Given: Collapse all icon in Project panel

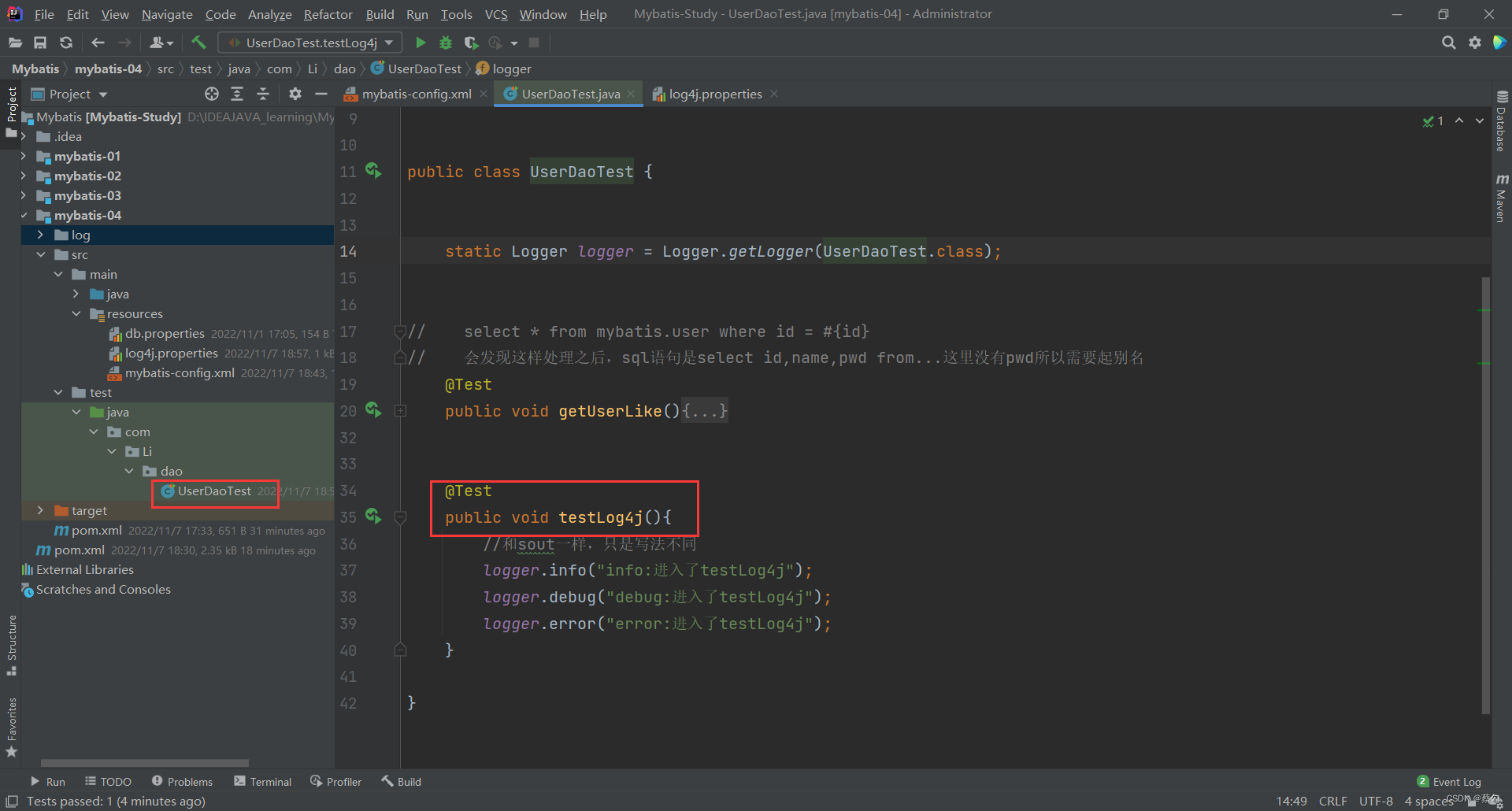Looking at the screenshot, I should pos(263,94).
